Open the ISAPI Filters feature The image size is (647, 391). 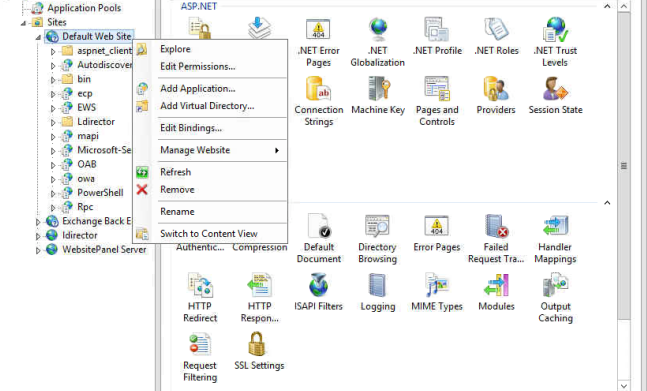tap(318, 292)
